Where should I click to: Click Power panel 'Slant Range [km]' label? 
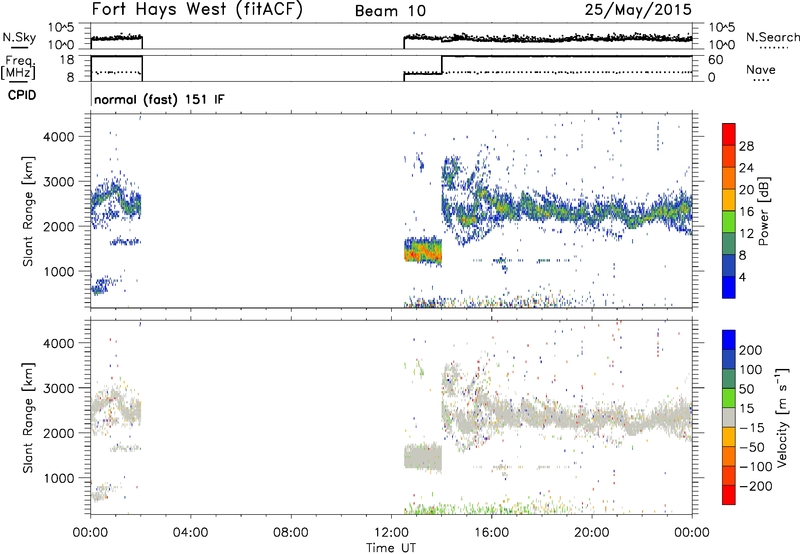(28, 211)
